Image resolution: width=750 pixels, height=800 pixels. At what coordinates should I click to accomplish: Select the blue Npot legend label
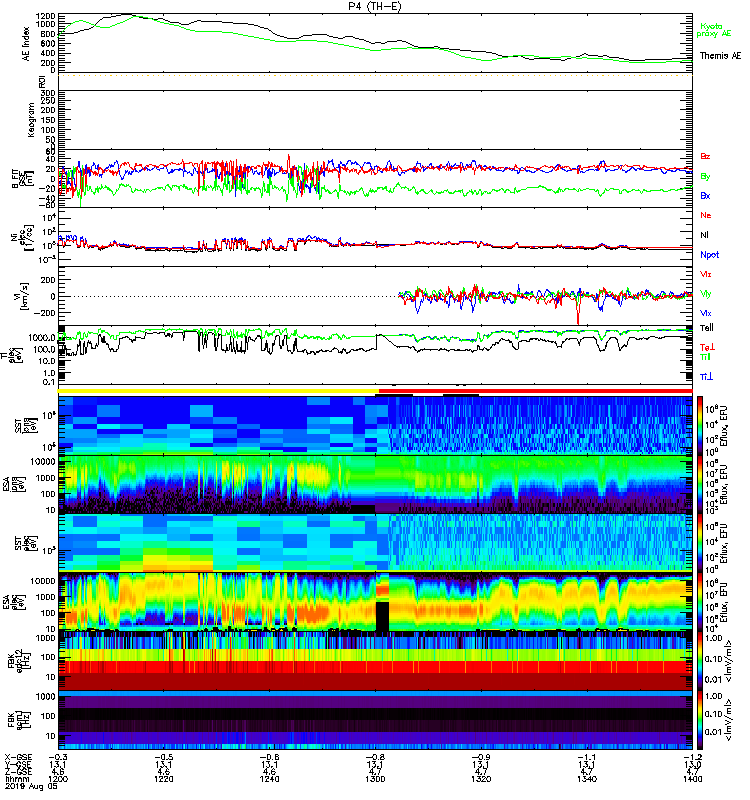click(710, 255)
